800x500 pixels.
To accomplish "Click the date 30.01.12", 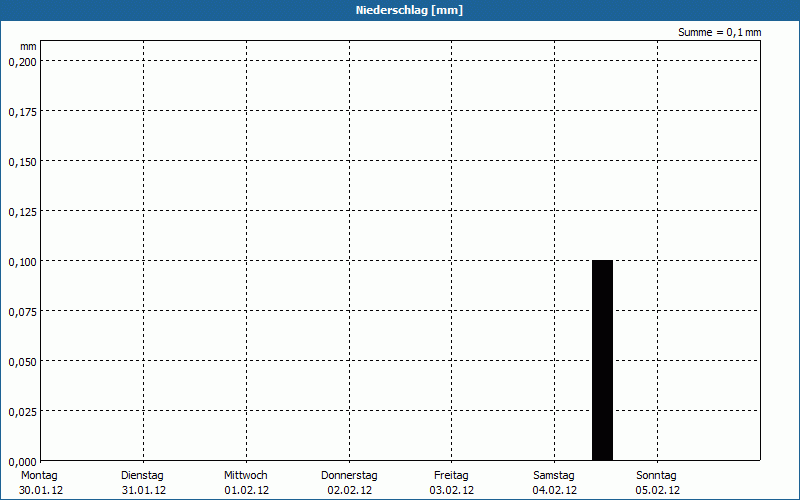I will click(x=41, y=490).
